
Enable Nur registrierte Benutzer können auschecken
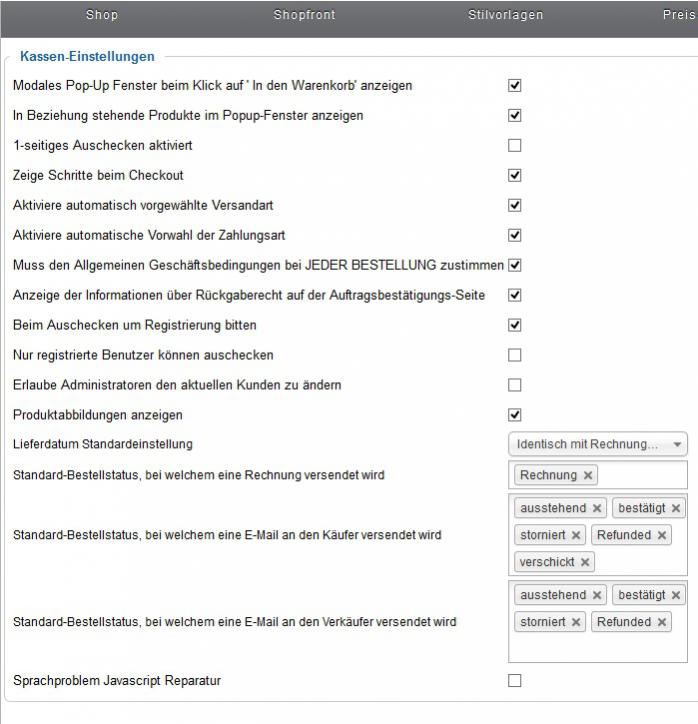(x=515, y=355)
